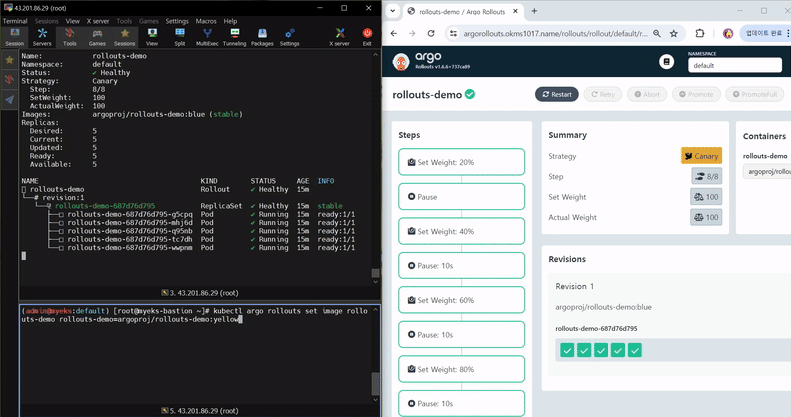791x417 pixels.
Task: Reload the Argo Rollouts page
Action: click(431, 33)
